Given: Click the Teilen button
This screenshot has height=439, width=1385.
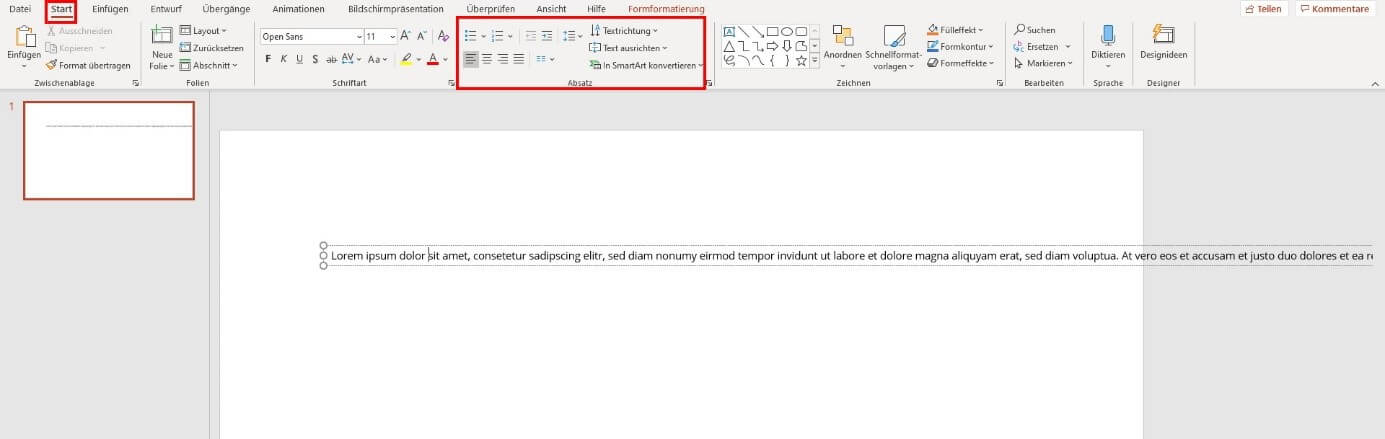Looking at the screenshot, I should click(x=1264, y=9).
